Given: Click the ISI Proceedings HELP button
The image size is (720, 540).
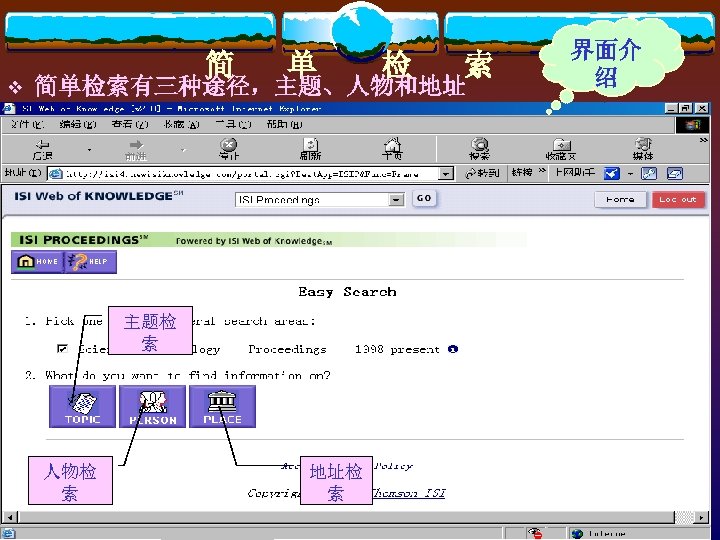Looking at the screenshot, I should click(x=90, y=262).
